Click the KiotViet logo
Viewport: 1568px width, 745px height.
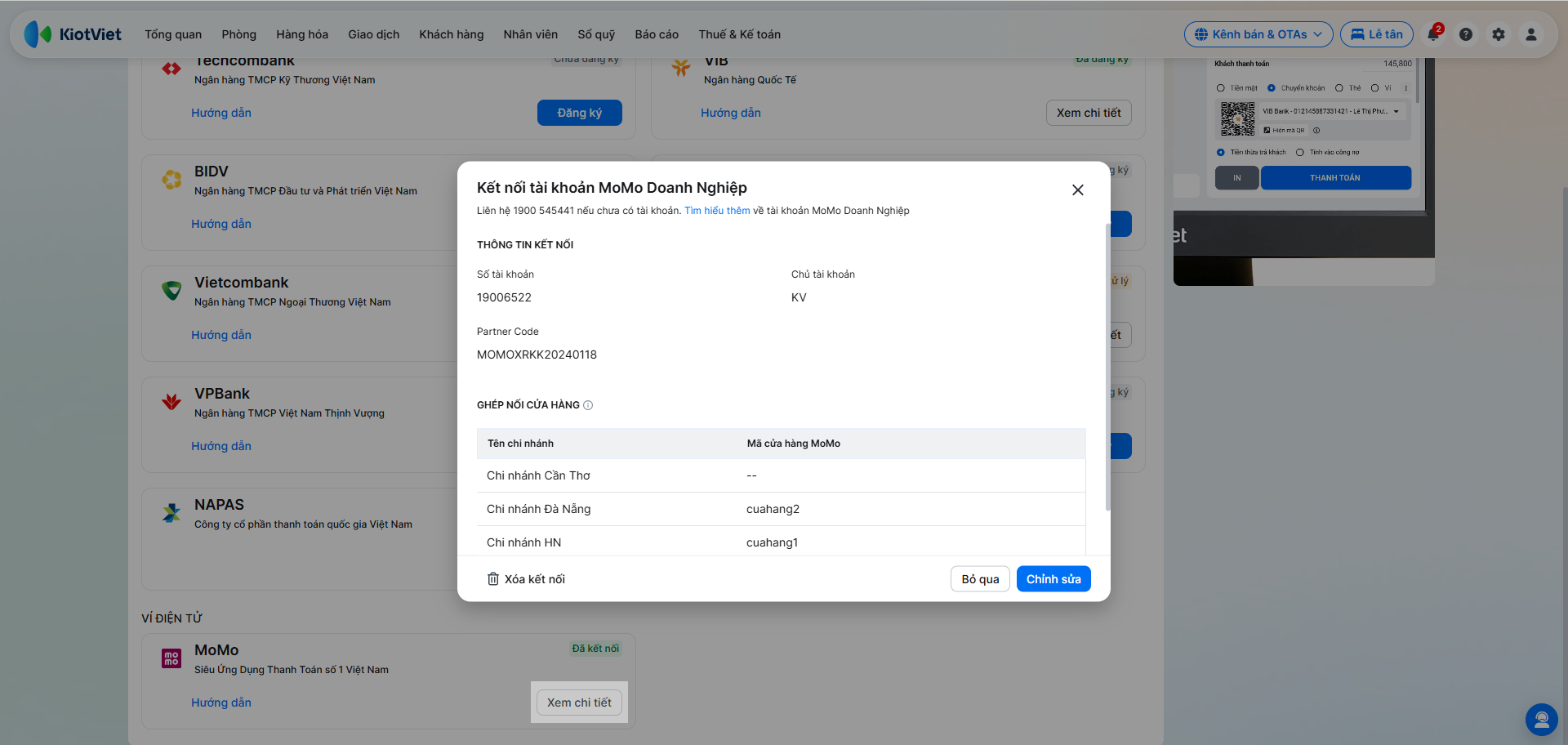click(73, 34)
